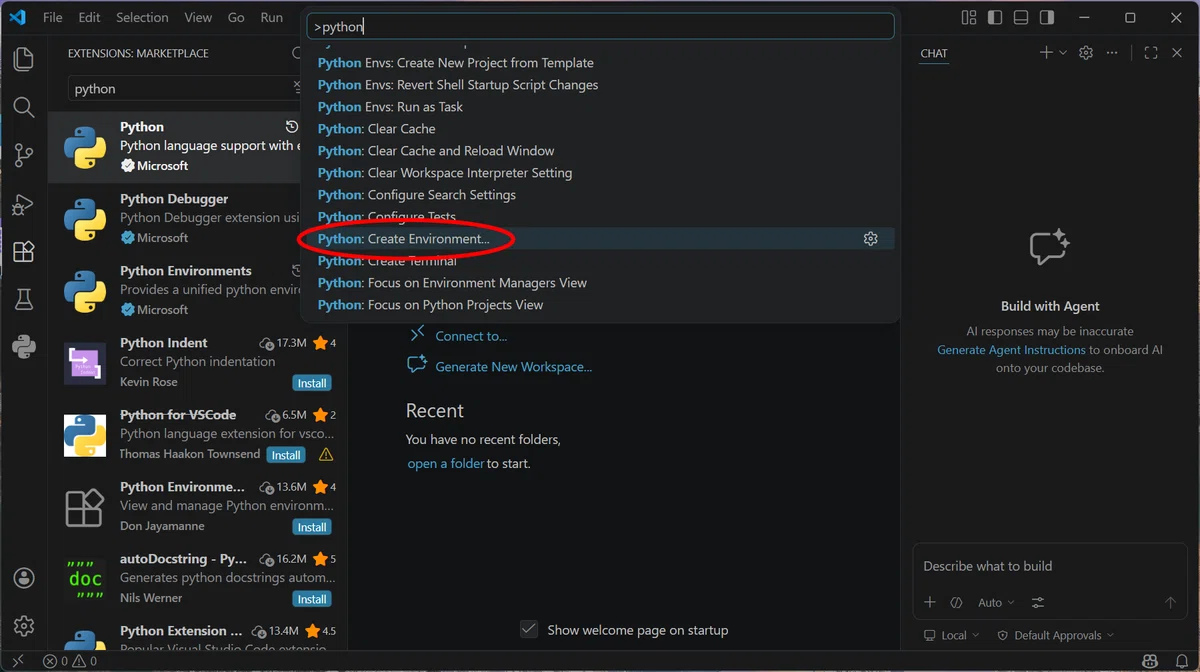Screen dimensions: 1200x672
Task: Open the Edit menu
Action: 89,17
